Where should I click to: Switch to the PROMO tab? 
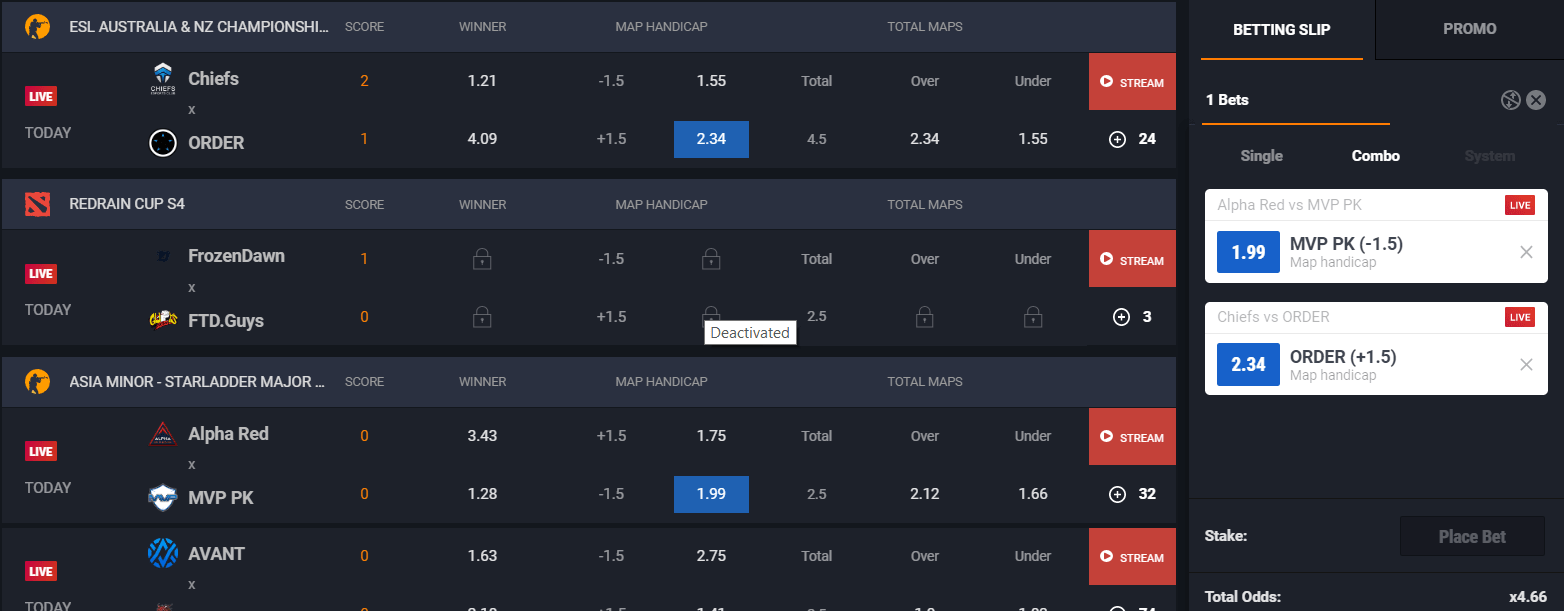click(1469, 29)
